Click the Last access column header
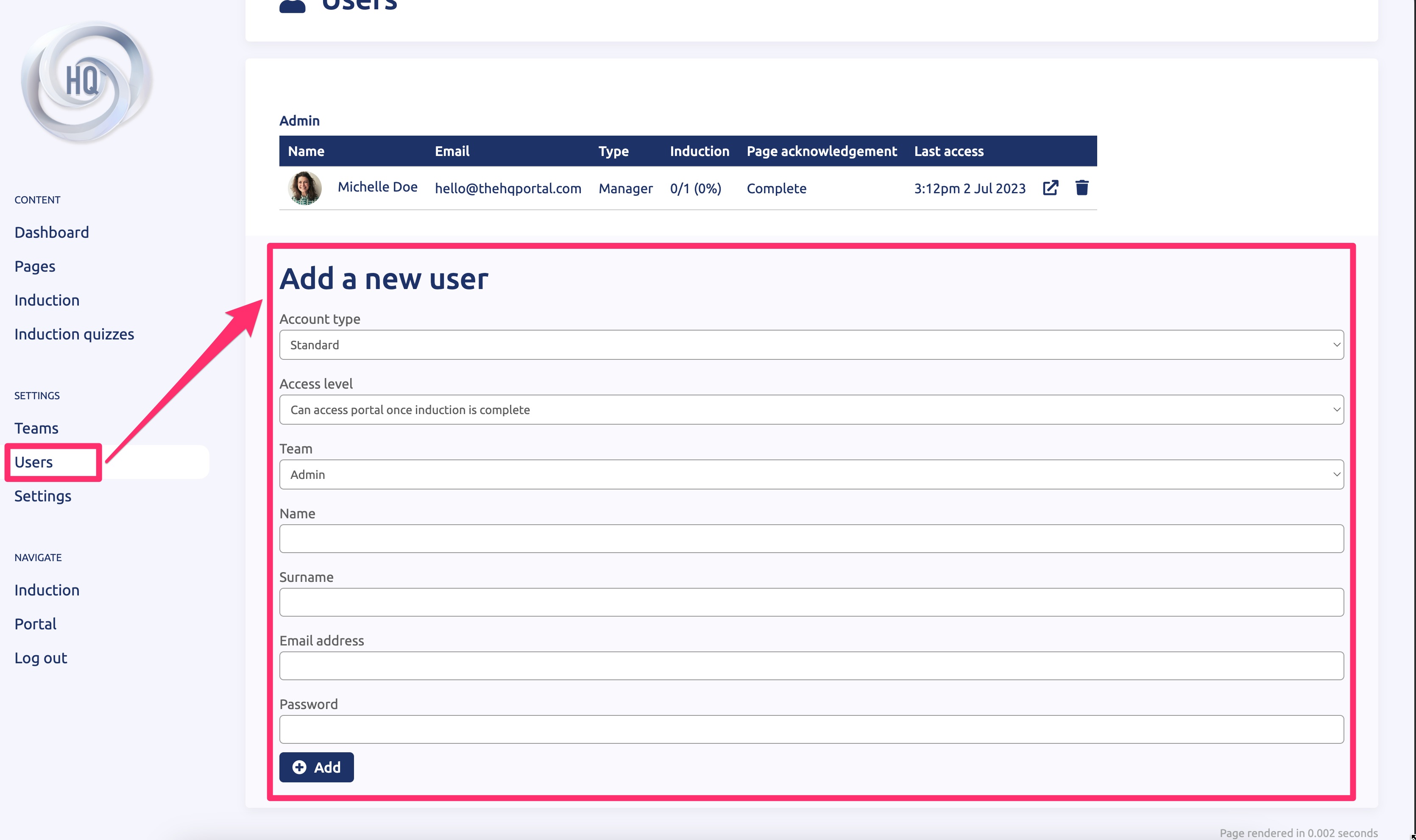 pyautogui.click(x=949, y=151)
